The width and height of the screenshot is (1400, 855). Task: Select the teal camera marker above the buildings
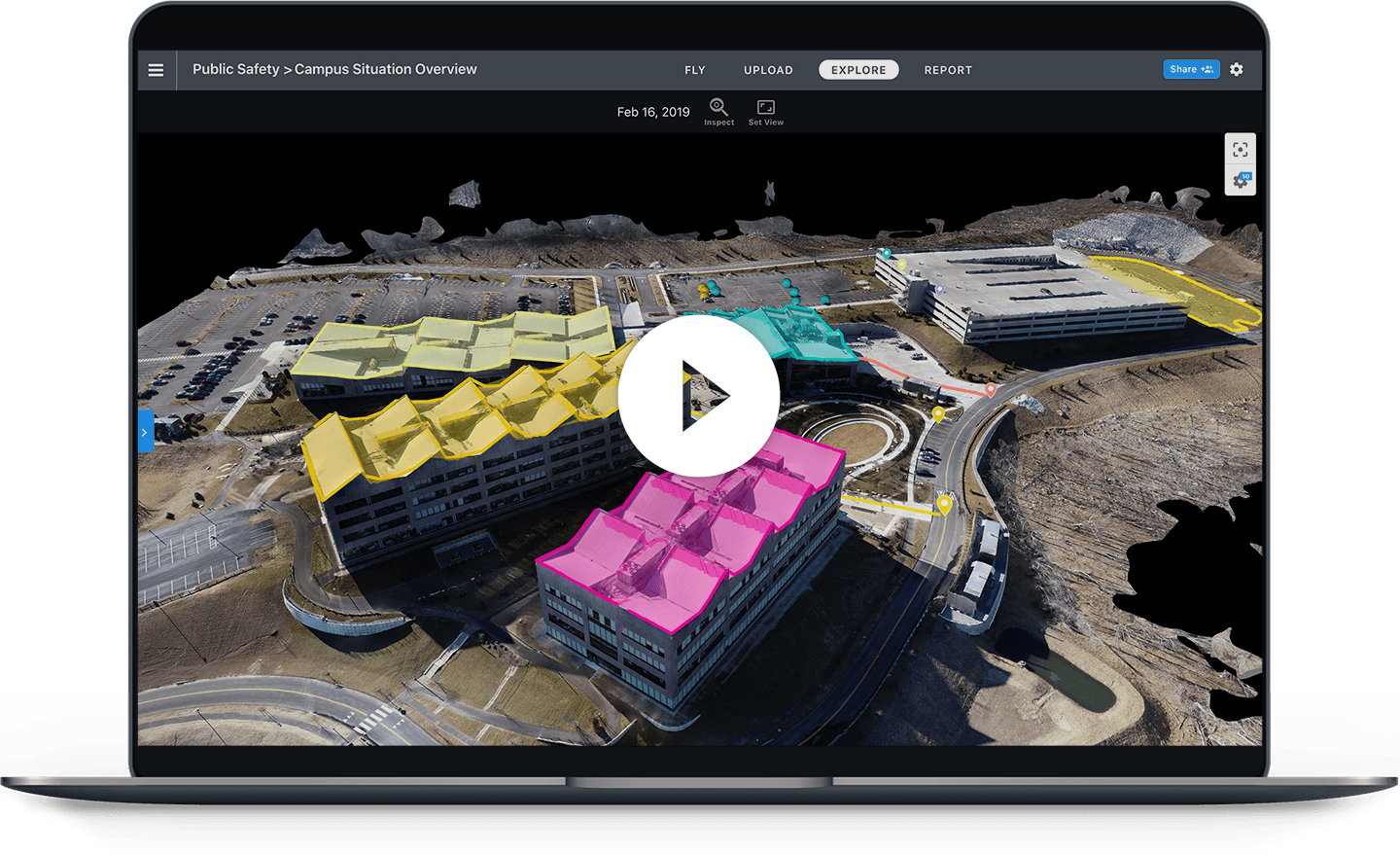tap(887, 253)
